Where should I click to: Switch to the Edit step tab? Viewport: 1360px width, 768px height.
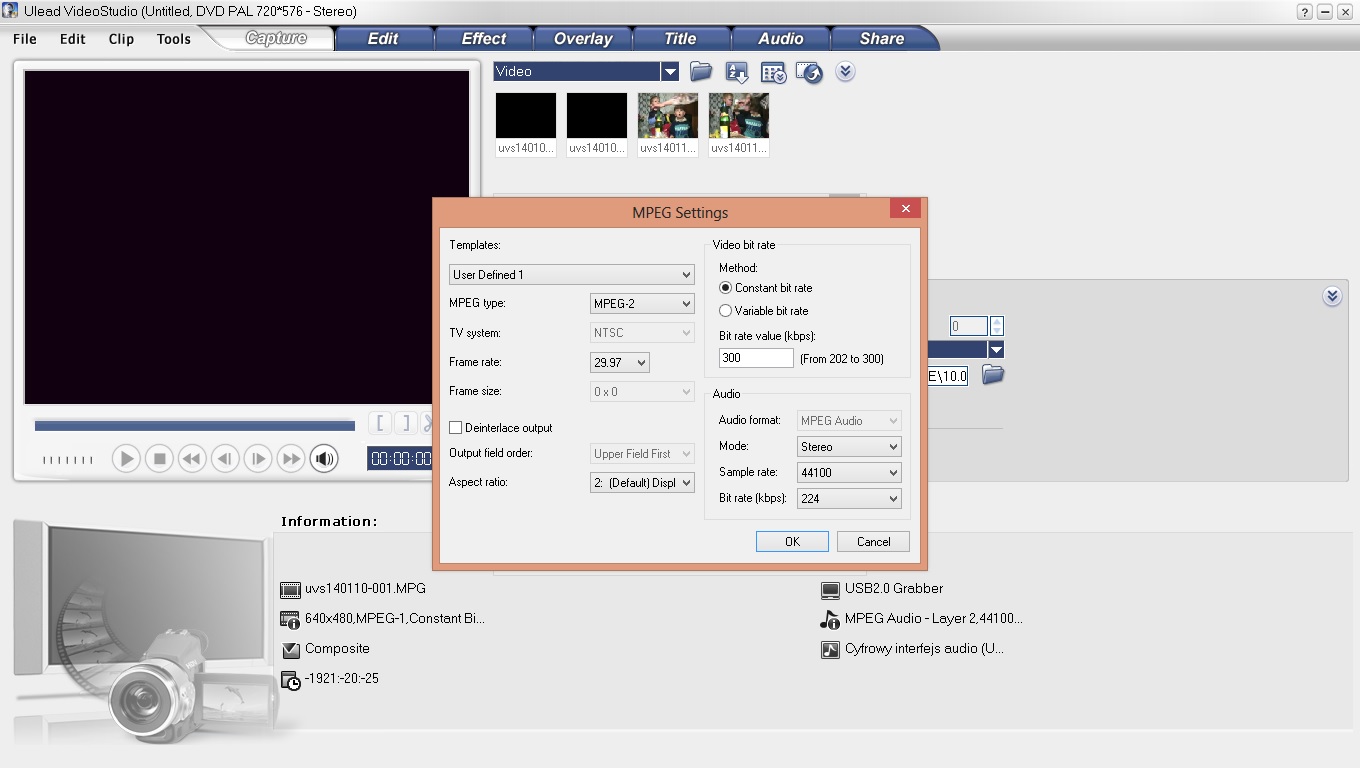pos(383,39)
